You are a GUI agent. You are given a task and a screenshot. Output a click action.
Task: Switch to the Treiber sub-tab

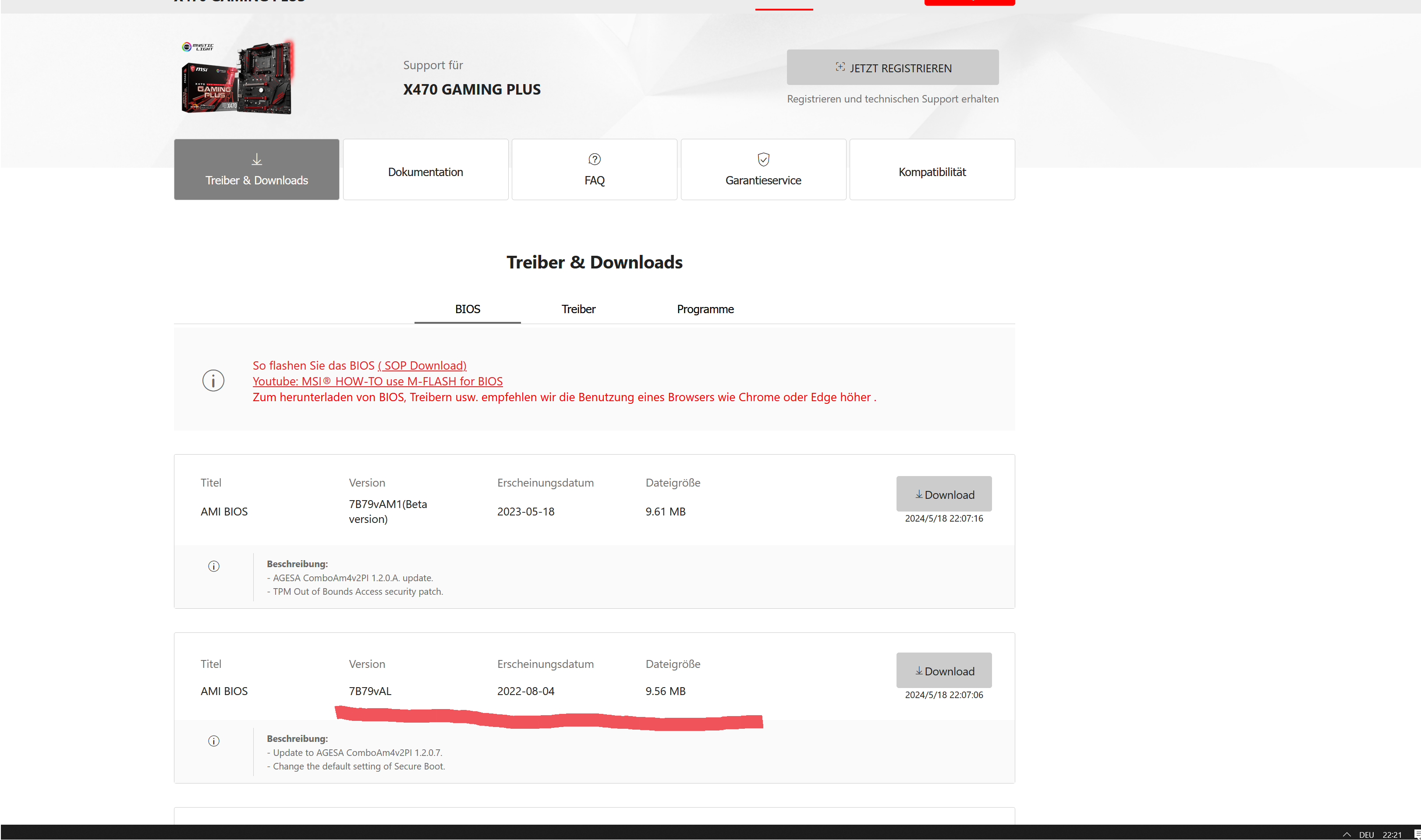pyautogui.click(x=578, y=309)
